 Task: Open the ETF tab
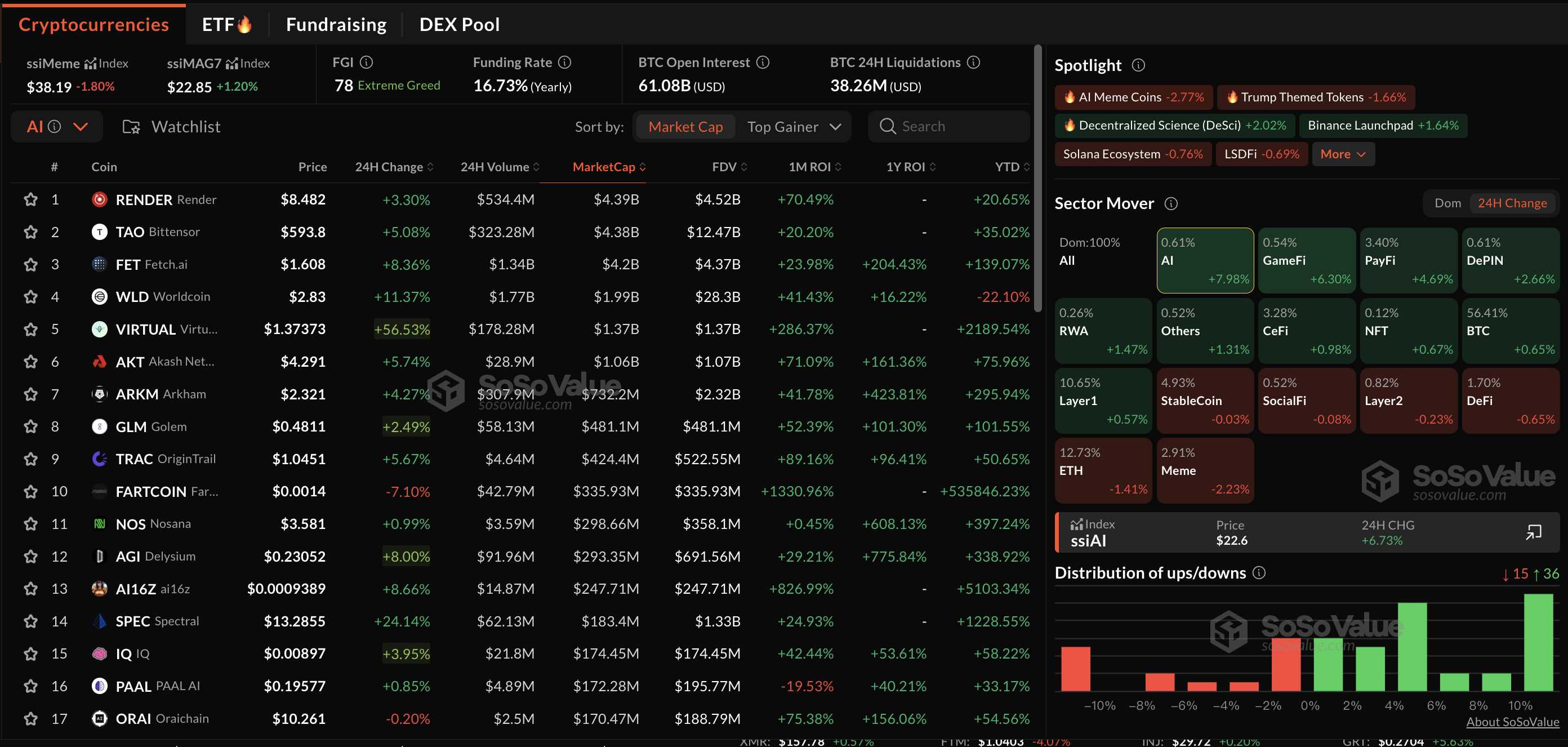coord(226,24)
